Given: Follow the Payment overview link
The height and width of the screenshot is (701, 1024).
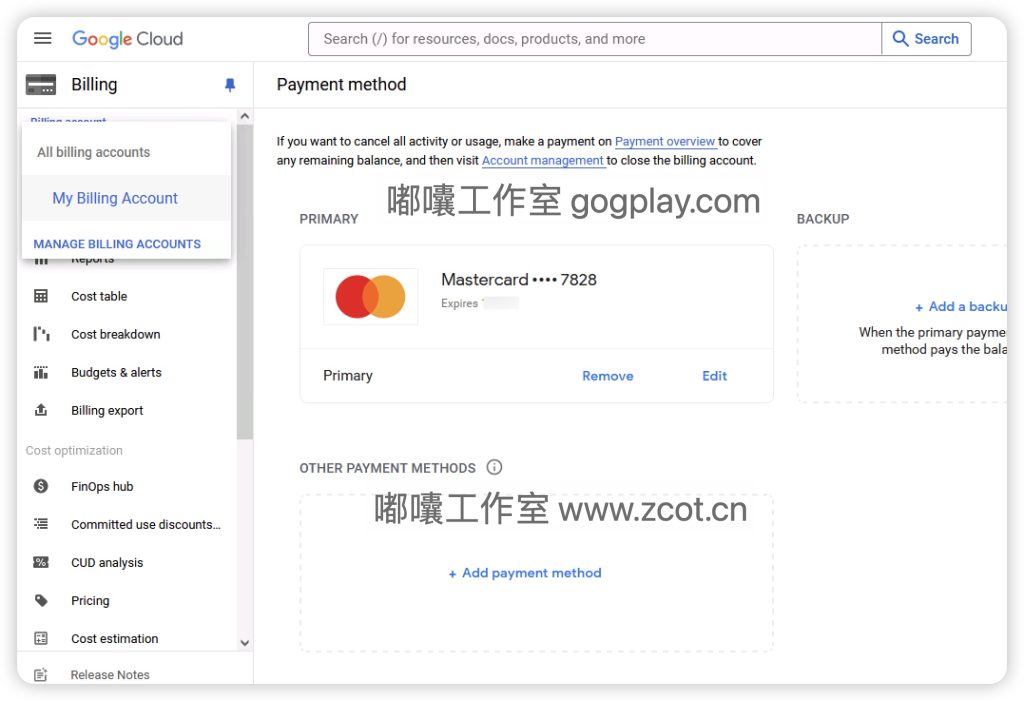Looking at the screenshot, I should point(665,141).
